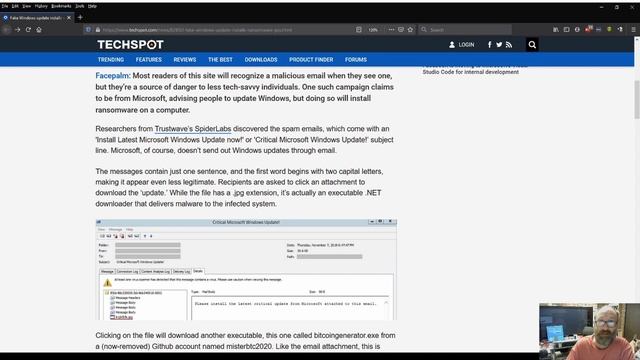The height and width of the screenshot is (360, 640).
Task: Go to the browser Home page
Action: pyautogui.click(x=39, y=30)
